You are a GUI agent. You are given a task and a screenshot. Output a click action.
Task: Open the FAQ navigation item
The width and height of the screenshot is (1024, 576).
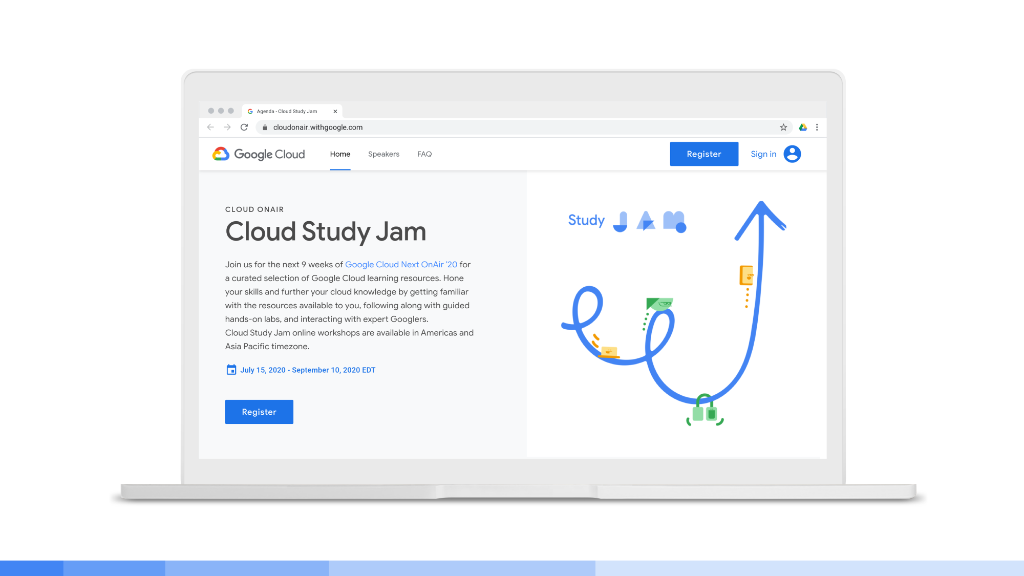click(x=424, y=154)
